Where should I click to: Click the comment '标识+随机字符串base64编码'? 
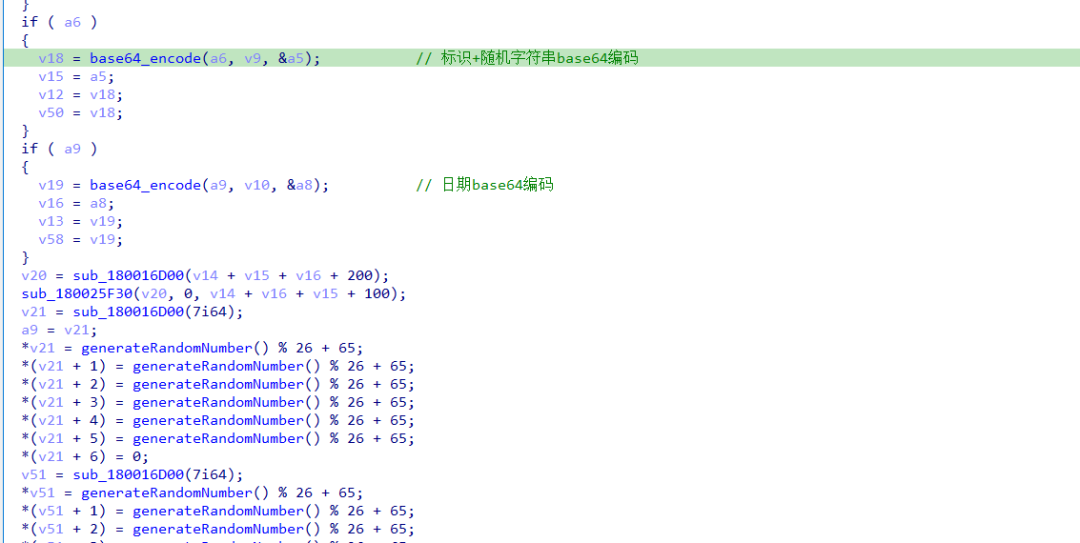(527, 58)
